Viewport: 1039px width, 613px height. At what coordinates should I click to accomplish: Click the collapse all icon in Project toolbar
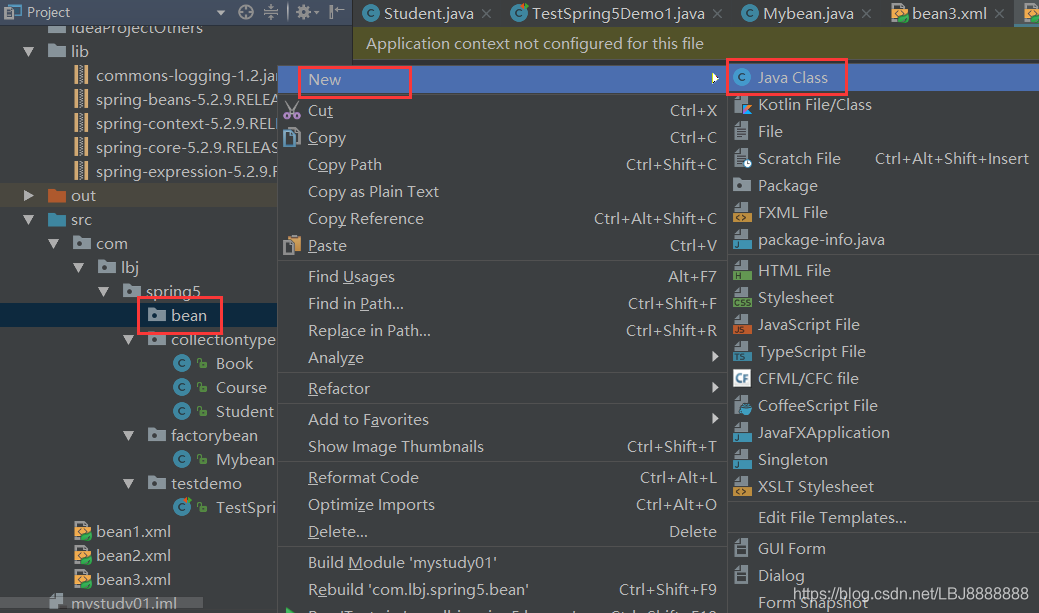point(271,12)
